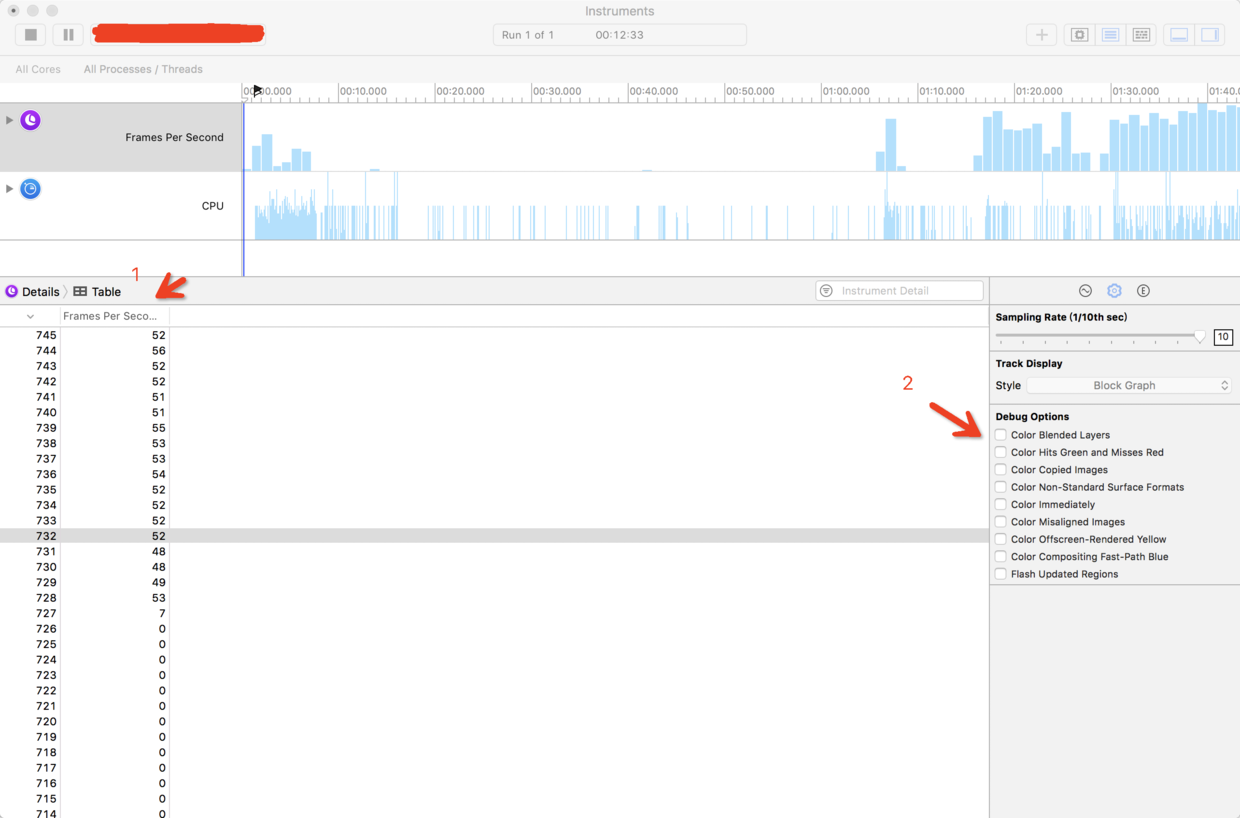This screenshot has width=1240, height=818.
Task: Select the list strategy view icon
Action: 1110,35
